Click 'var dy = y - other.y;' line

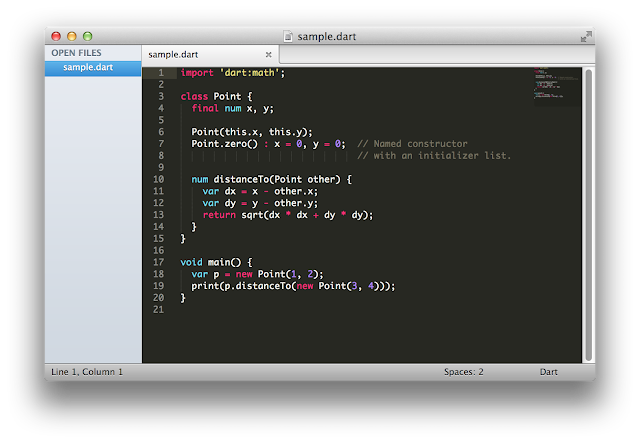pos(260,203)
